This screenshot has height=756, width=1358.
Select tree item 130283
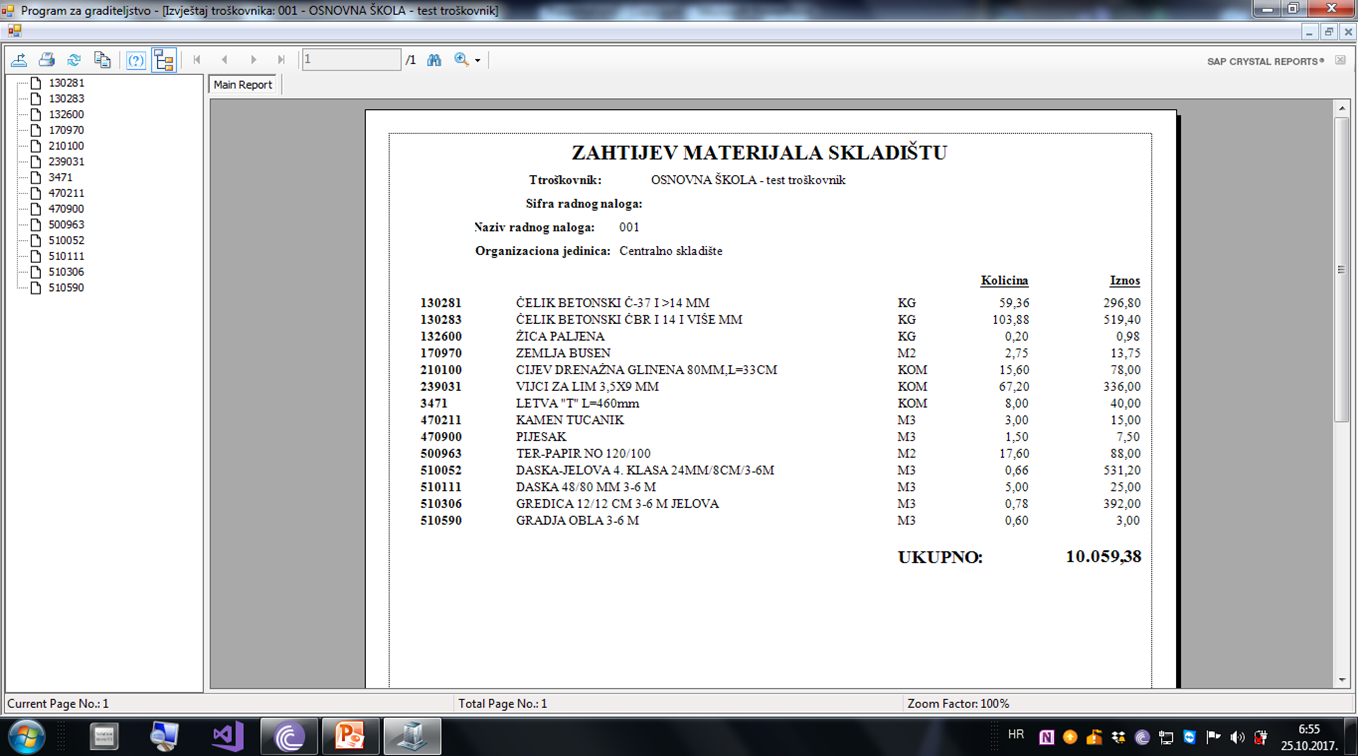66,99
